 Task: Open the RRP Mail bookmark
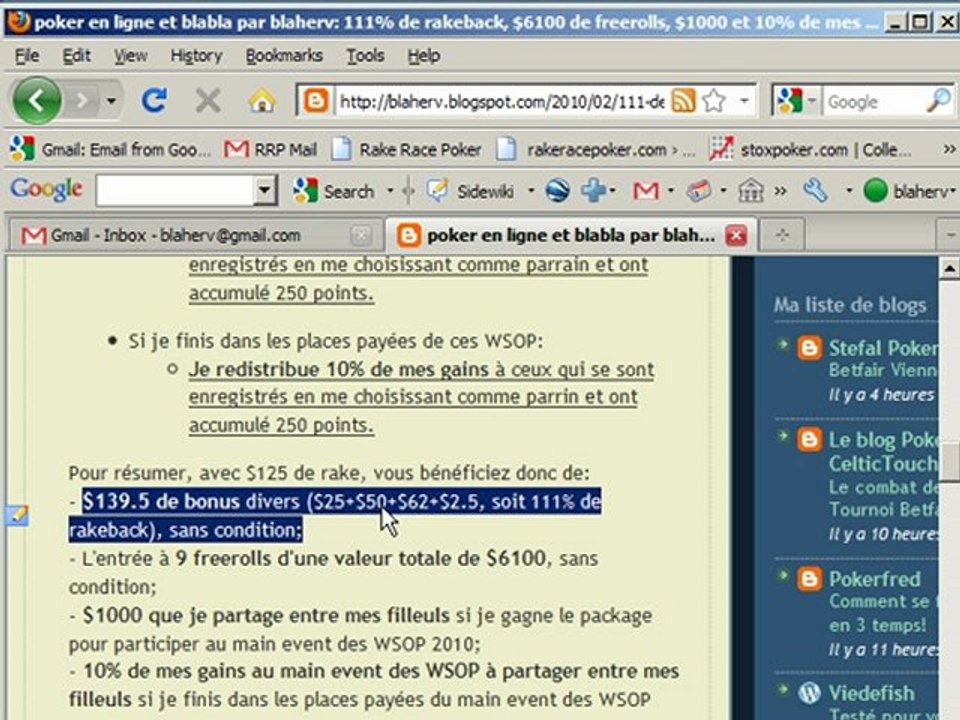click(x=271, y=149)
